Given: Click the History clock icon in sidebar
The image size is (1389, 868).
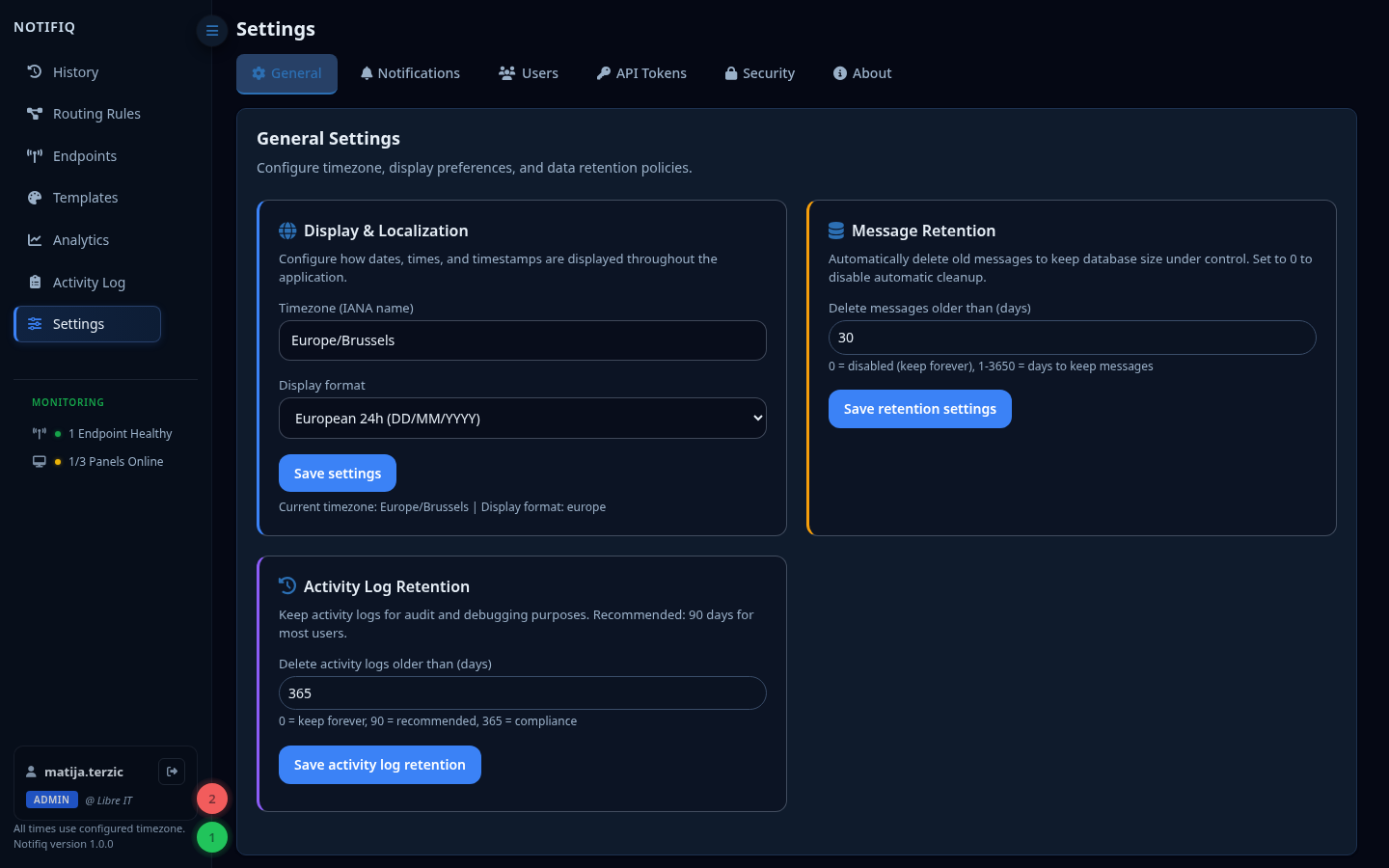Looking at the screenshot, I should point(35,71).
